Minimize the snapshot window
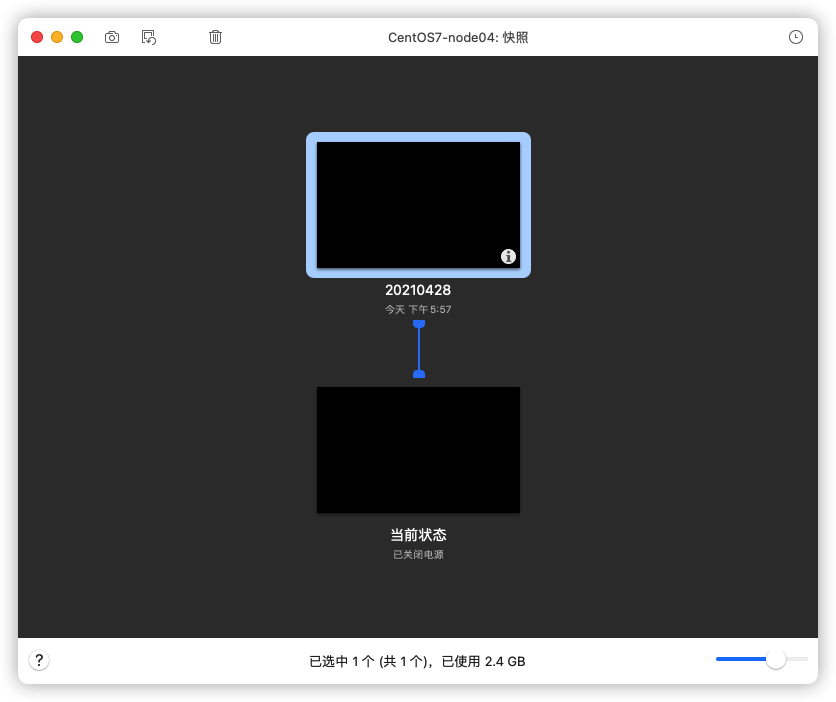This screenshot has width=836, height=702. (x=57, y=37)
